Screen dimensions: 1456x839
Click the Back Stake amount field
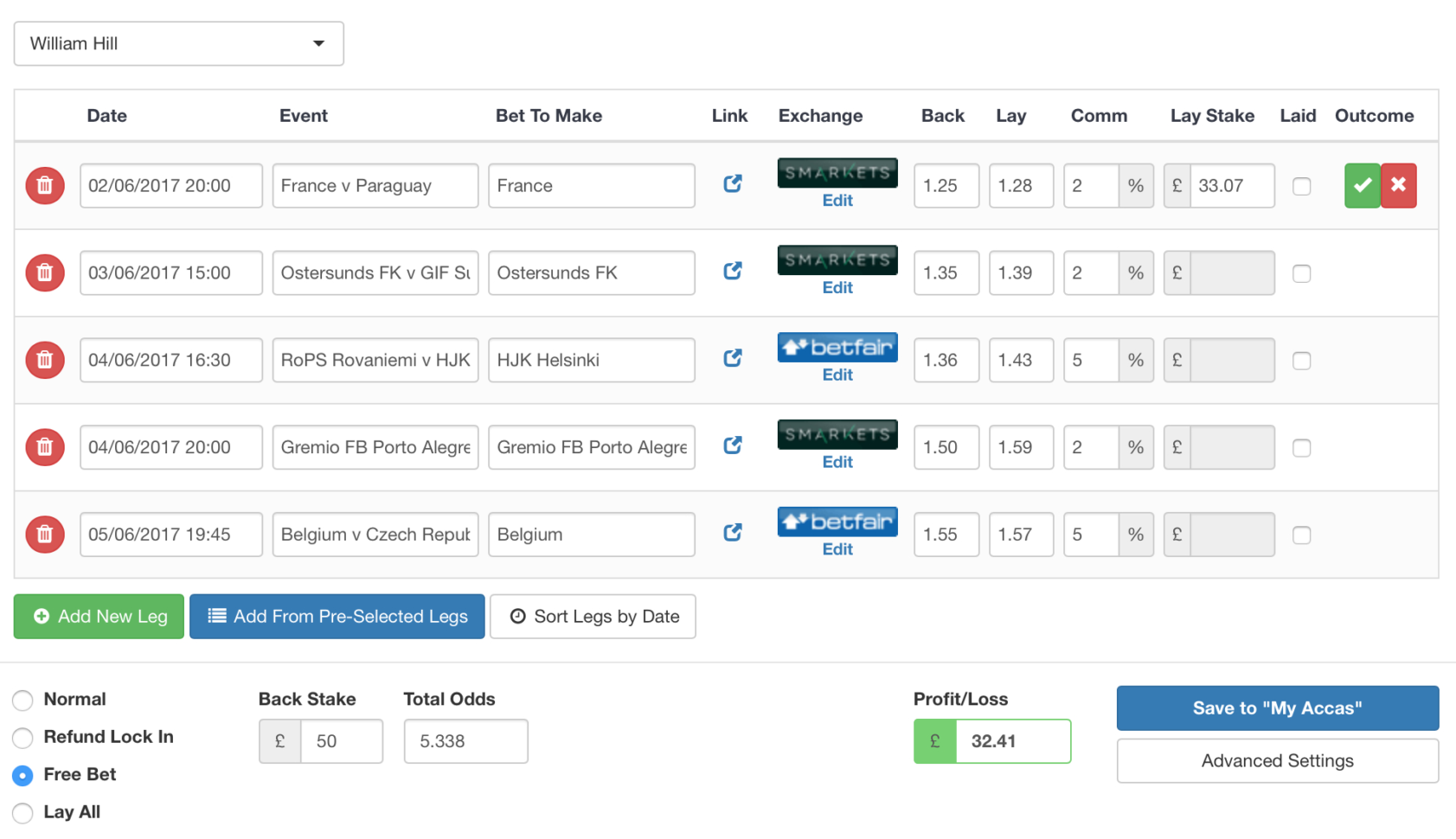coord(342,740)
